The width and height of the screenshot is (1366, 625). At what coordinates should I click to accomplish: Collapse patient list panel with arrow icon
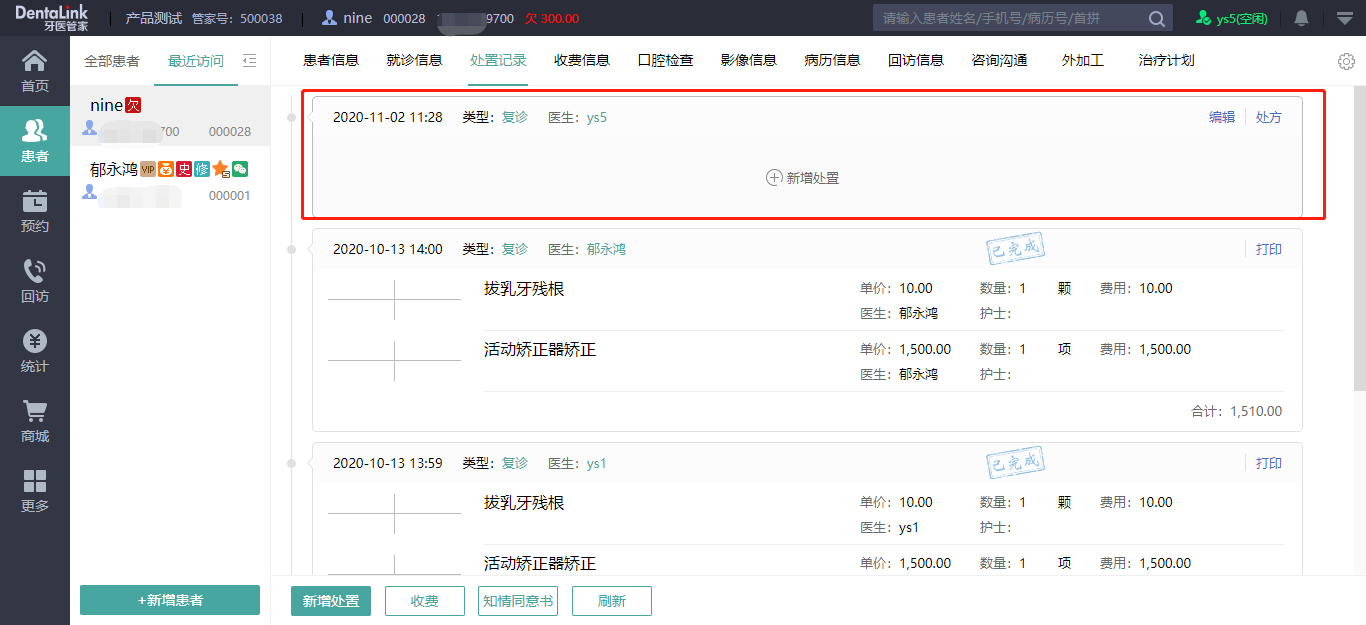249,60
